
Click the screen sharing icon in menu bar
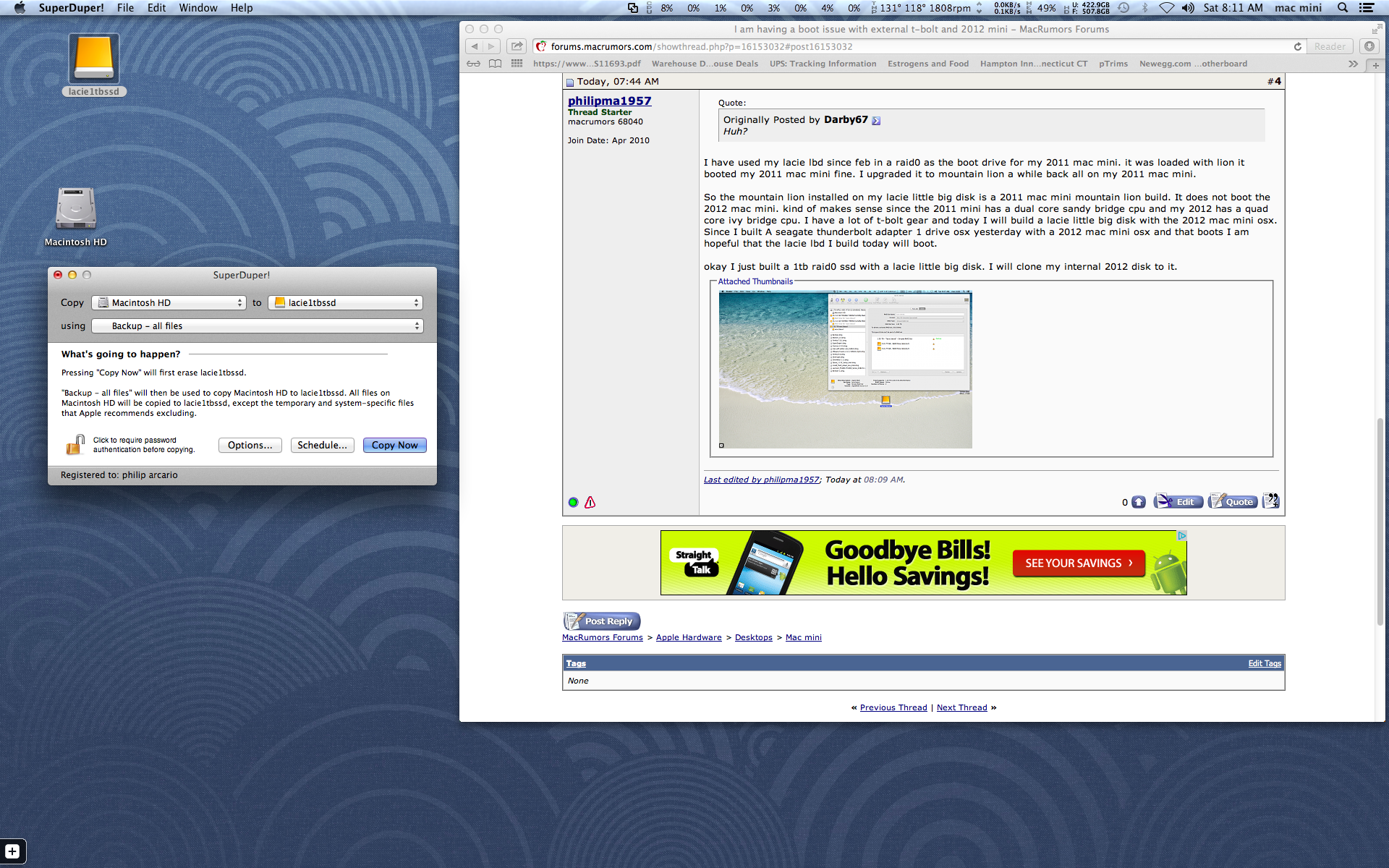tap(633, 8)
